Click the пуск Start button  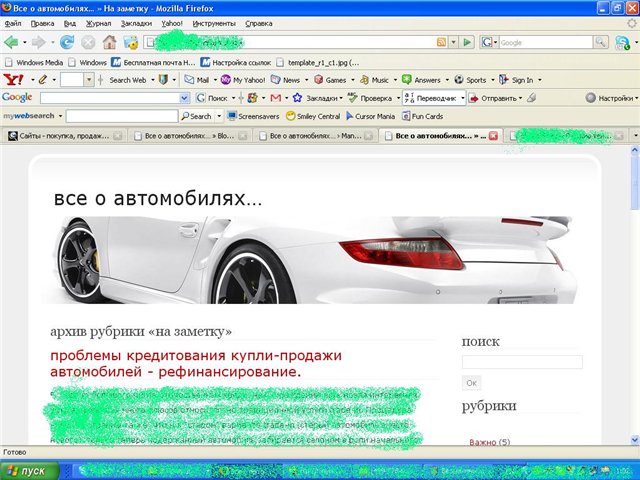[27, 470]
